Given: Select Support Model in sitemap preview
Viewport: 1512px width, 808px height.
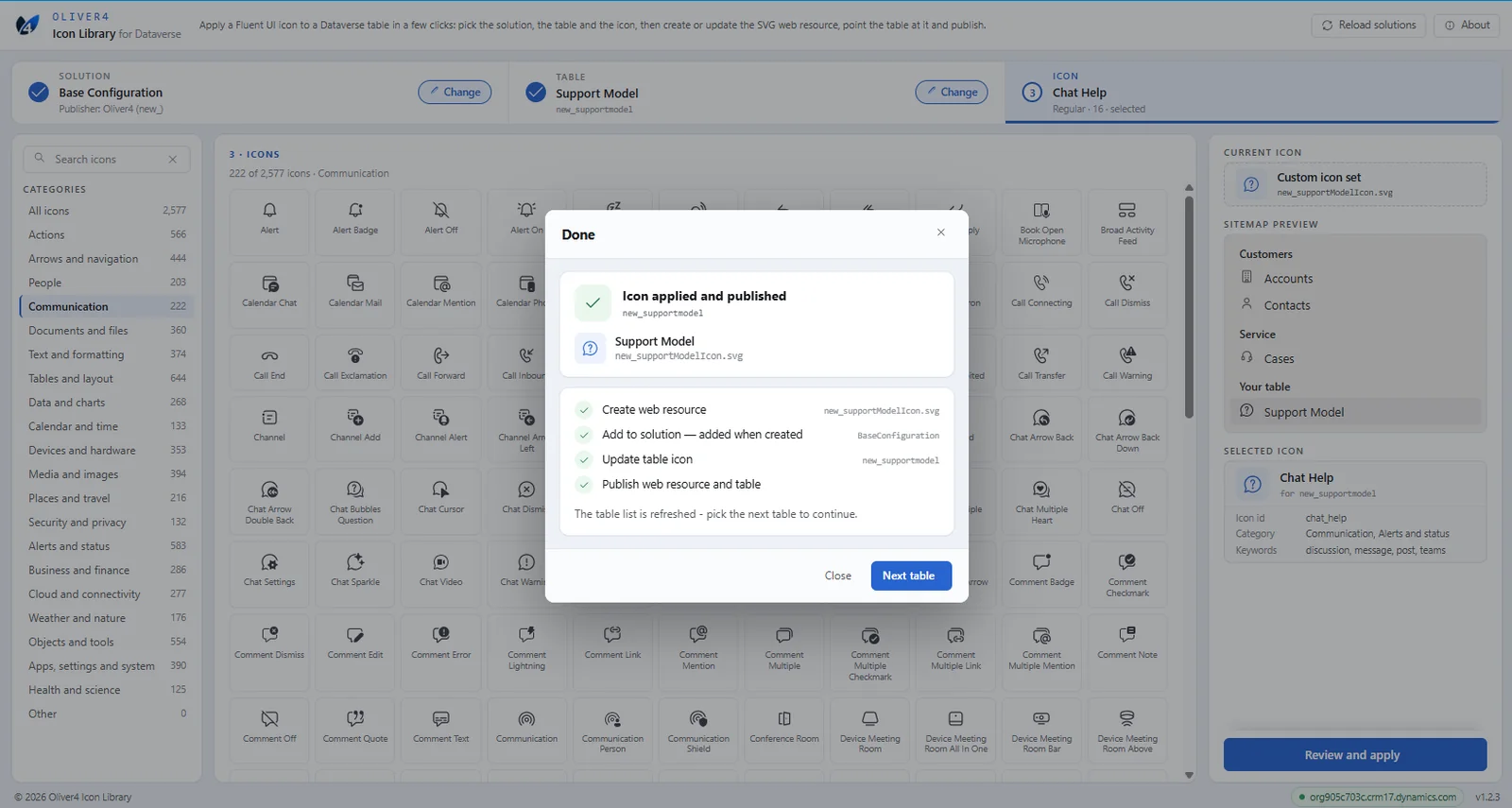Looking at the screenshot, I should 1355,412.
